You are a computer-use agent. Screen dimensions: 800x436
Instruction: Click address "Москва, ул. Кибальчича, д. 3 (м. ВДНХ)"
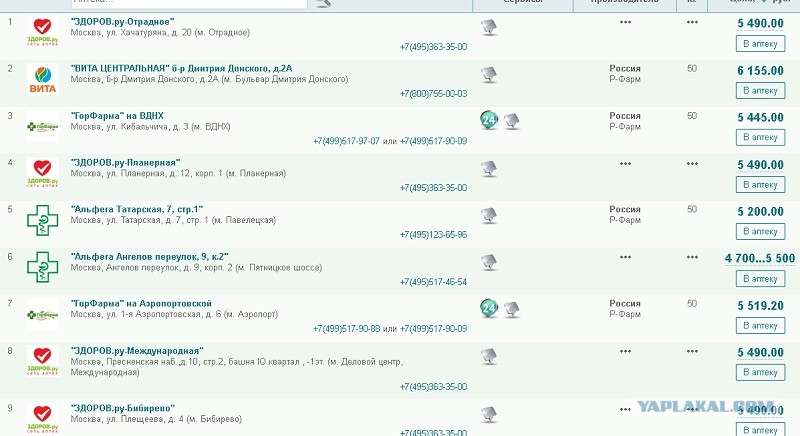[151, 126]
